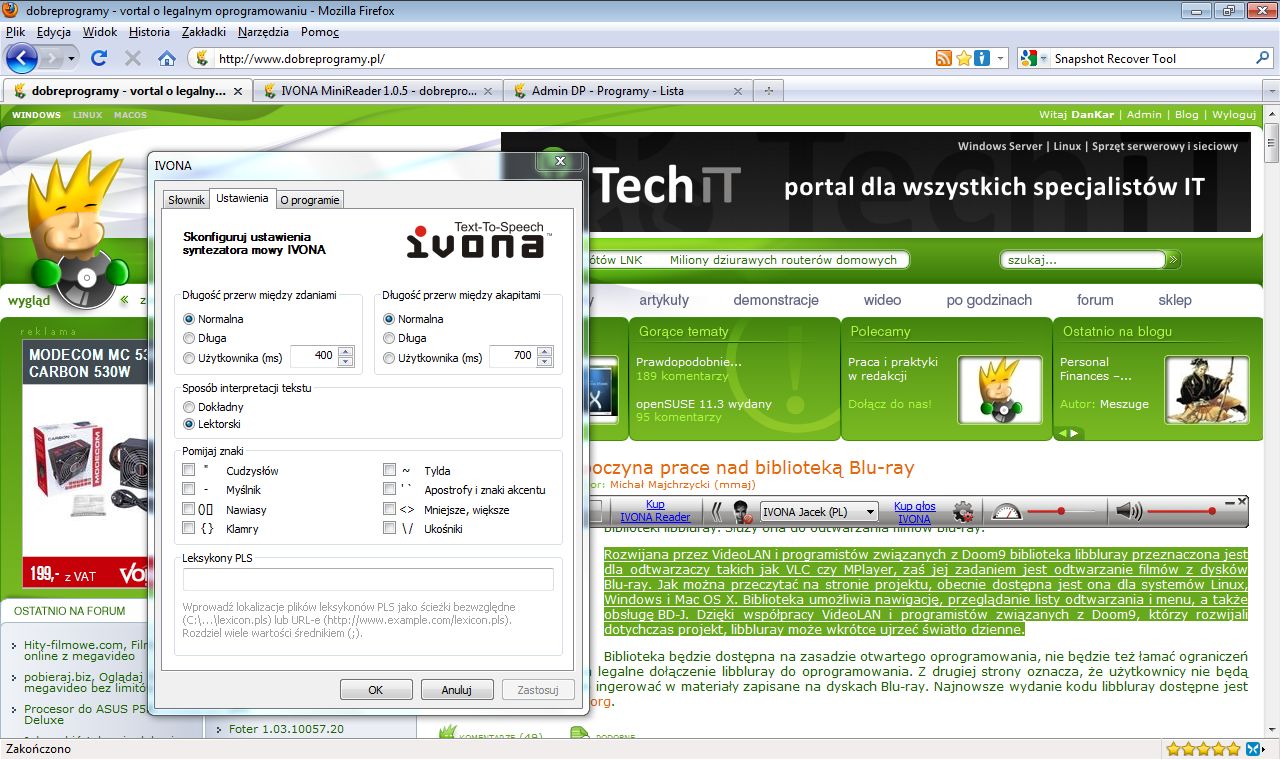The height and width of the screenshot is (760, 1280).
Task: Tick the Ukośniki checkbox
Action: (390, 528)
